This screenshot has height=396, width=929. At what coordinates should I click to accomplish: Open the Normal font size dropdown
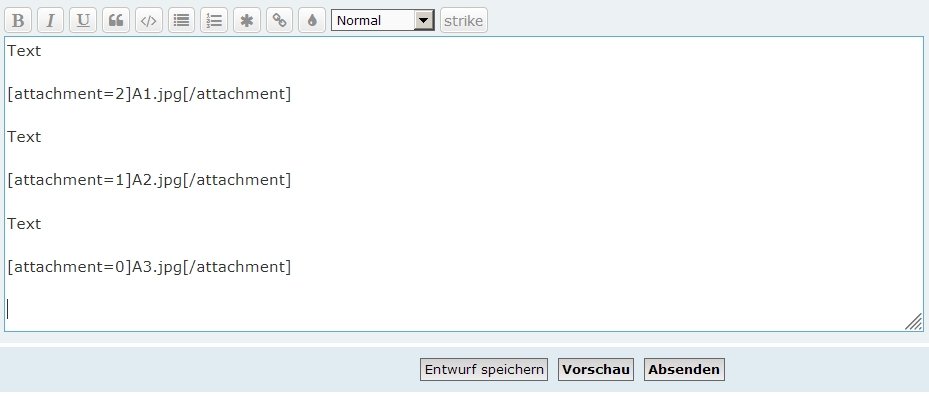pyautogui.click(x=383, y=21)
